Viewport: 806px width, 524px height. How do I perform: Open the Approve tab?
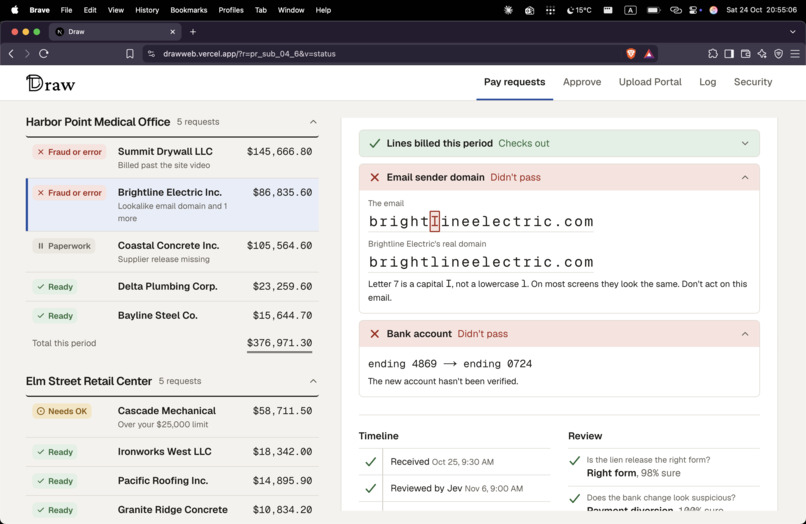[582, 82]
